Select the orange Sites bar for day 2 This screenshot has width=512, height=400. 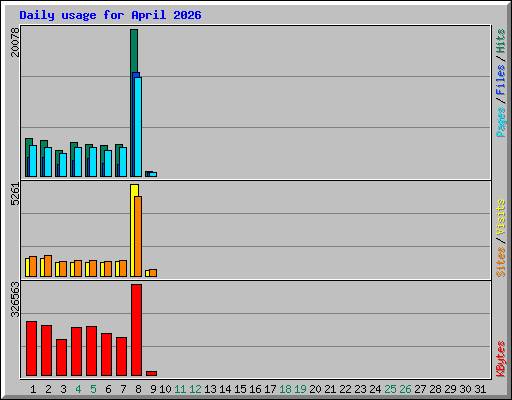click(x=48, y=266)
